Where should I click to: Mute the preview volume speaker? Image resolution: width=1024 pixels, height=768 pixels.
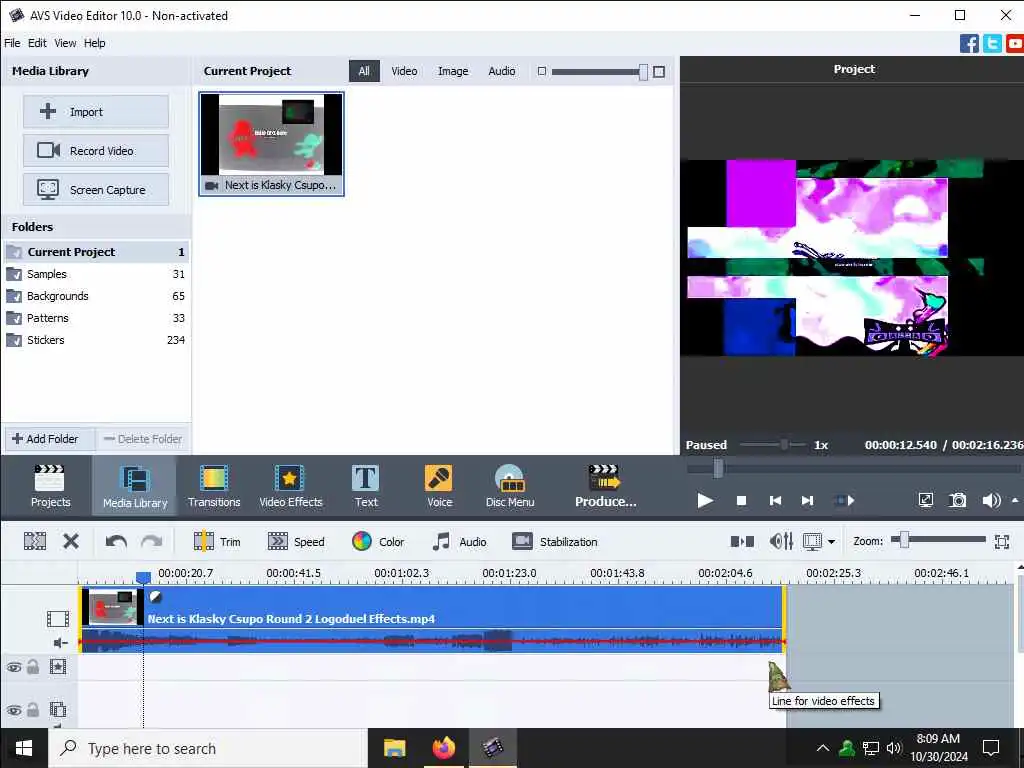click(x=991, y=500)
